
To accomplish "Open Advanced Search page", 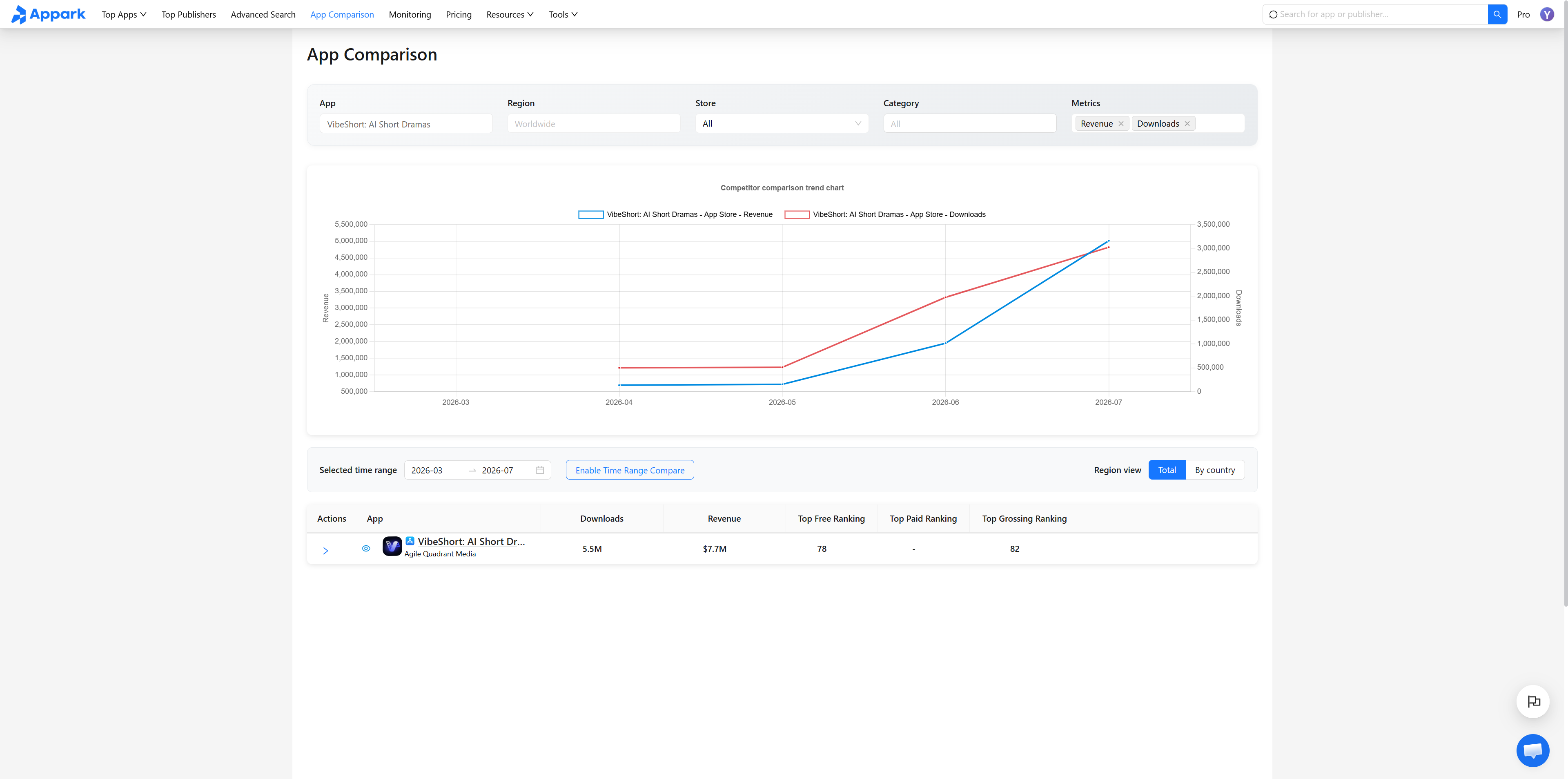I will [263, 14].
